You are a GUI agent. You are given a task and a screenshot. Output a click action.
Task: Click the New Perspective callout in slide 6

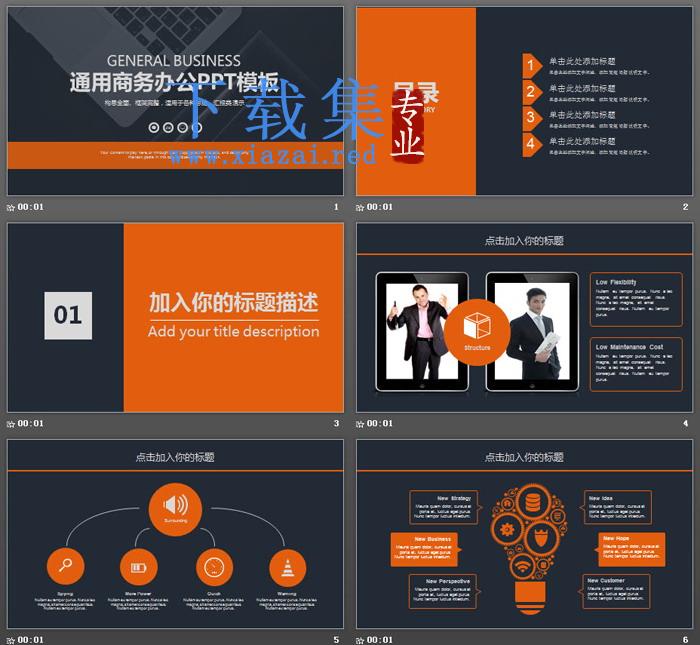tap(443, 591)
